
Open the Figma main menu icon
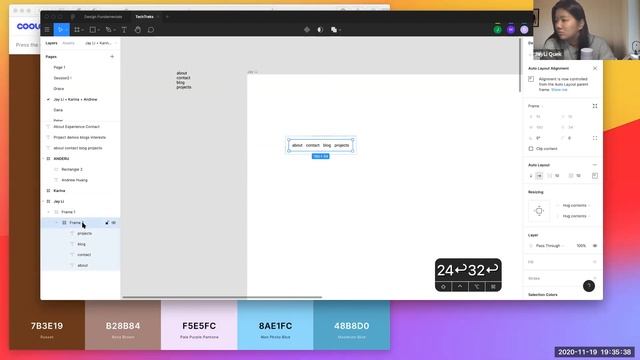(47, 29)
